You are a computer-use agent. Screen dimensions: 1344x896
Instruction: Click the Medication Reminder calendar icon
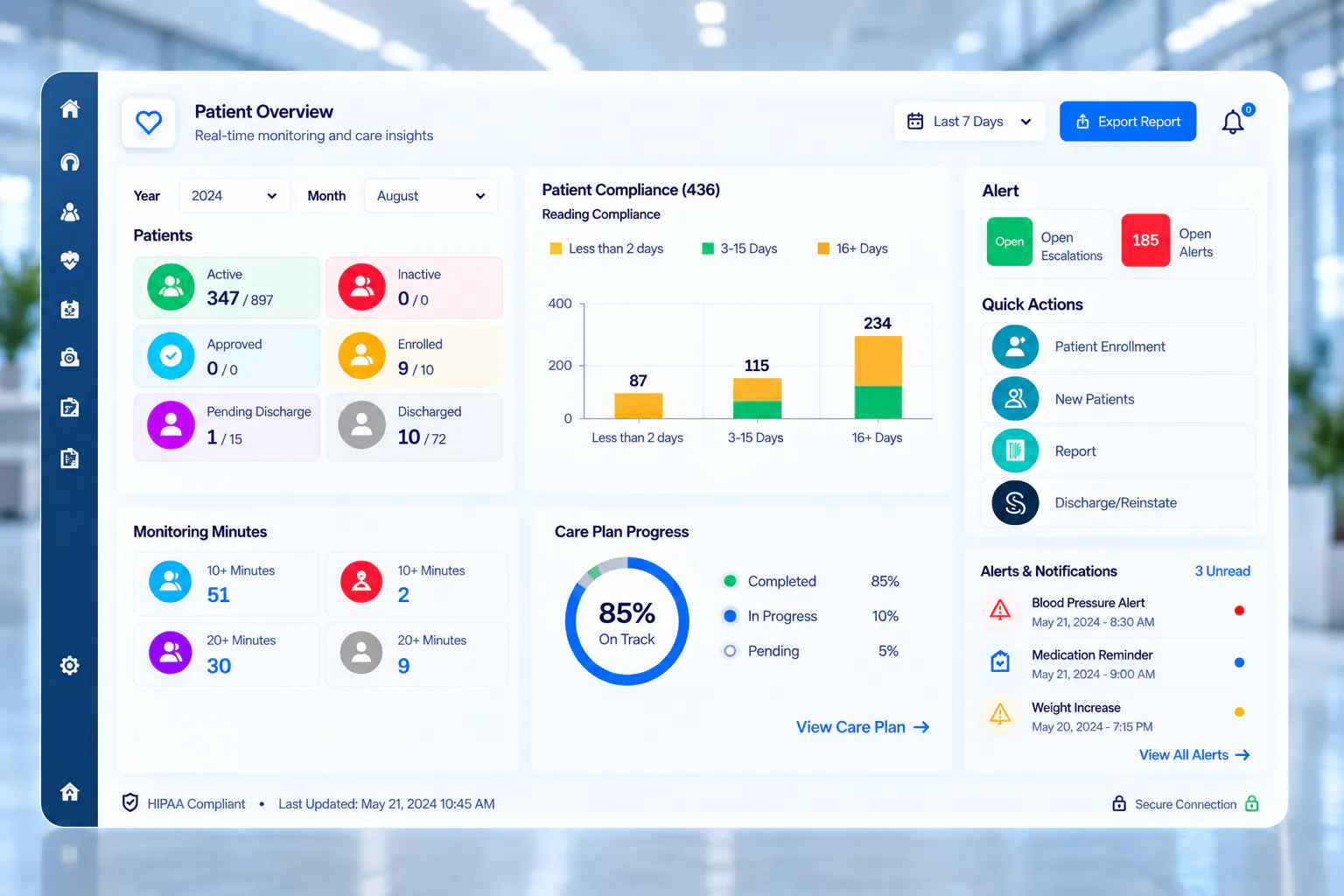pyautogui.click(x=1000, y=662)
